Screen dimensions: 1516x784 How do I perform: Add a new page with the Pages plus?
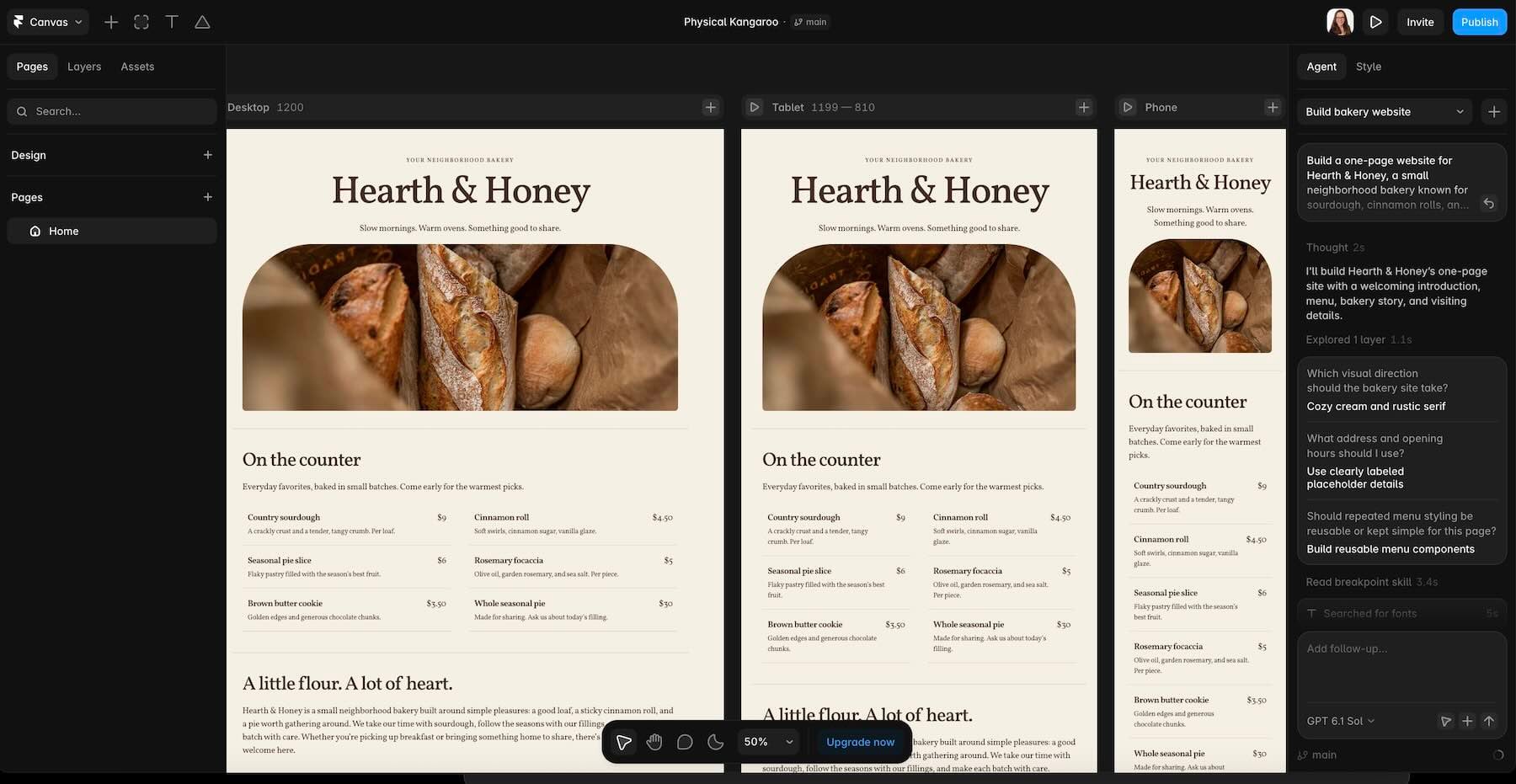[x=208, y=197]
